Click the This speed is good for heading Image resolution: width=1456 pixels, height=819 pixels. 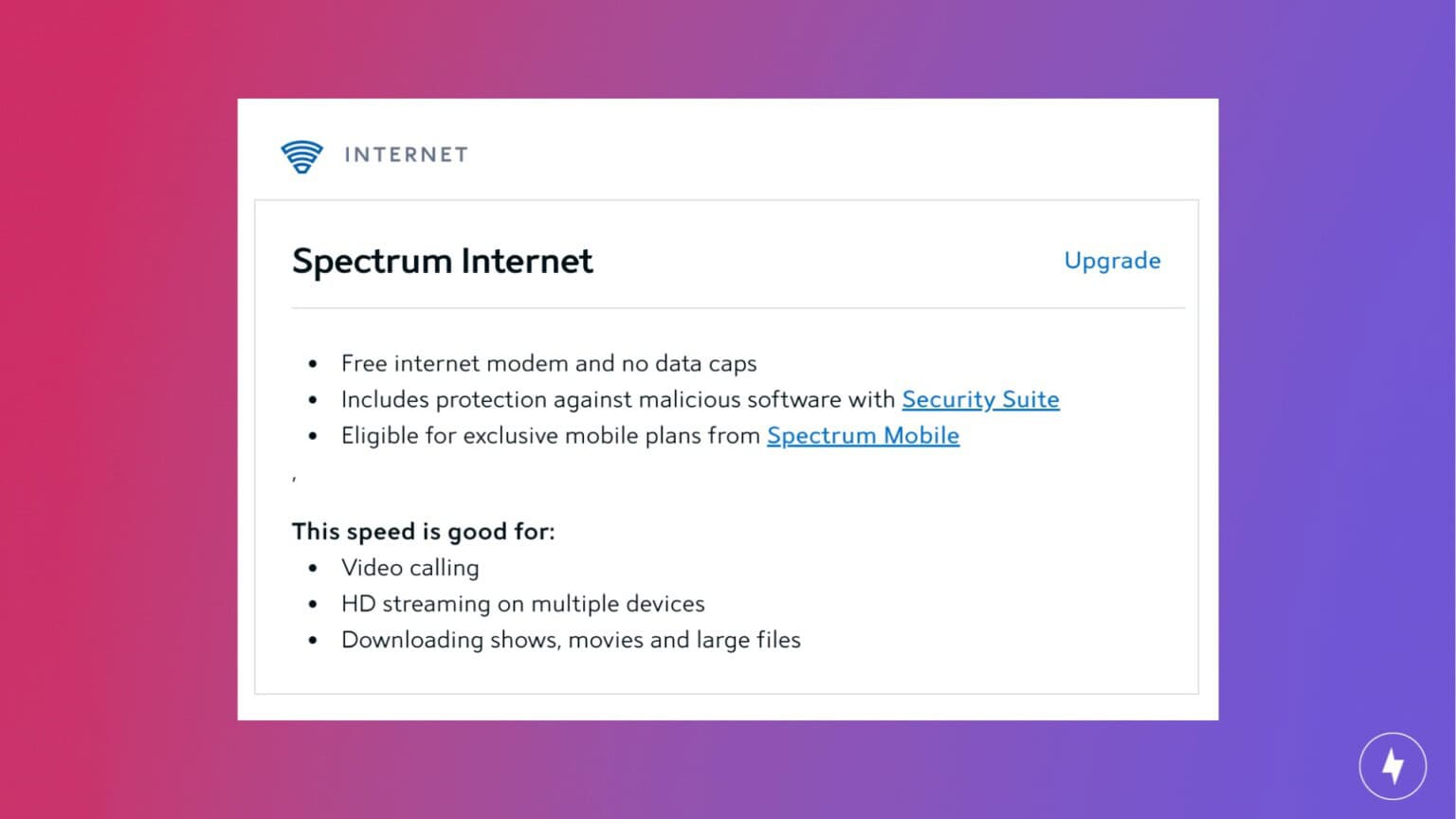point(423,531)
